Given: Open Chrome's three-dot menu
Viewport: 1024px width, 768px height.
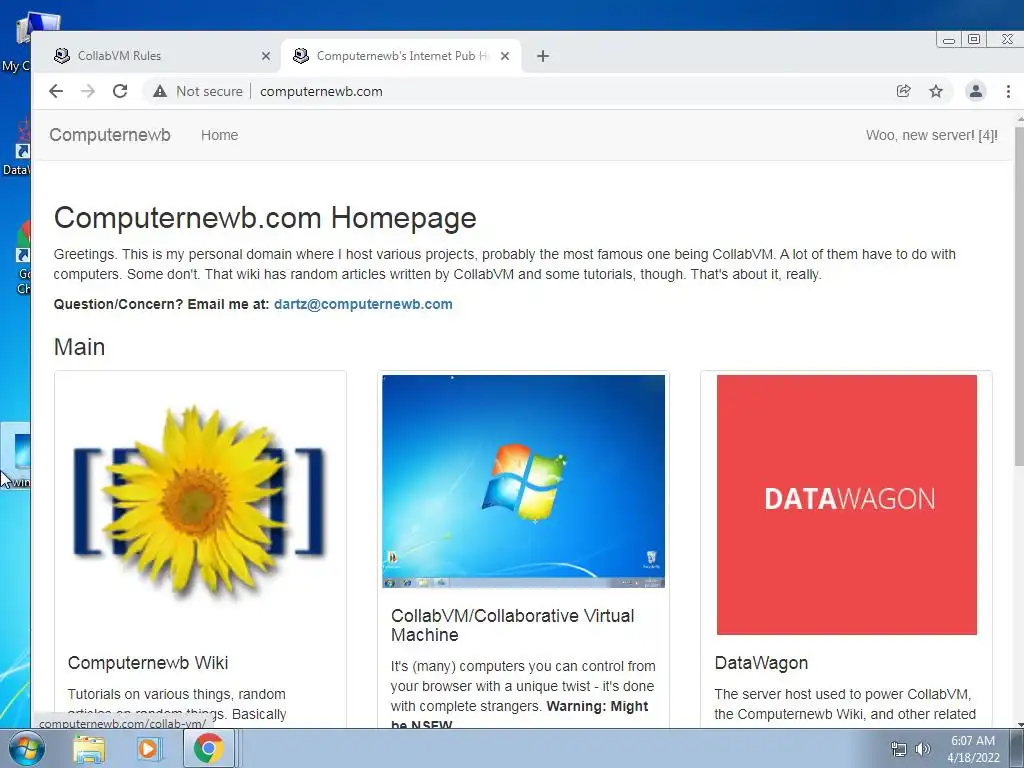Looking at the screenshot, I should (x=1008, y=91).
